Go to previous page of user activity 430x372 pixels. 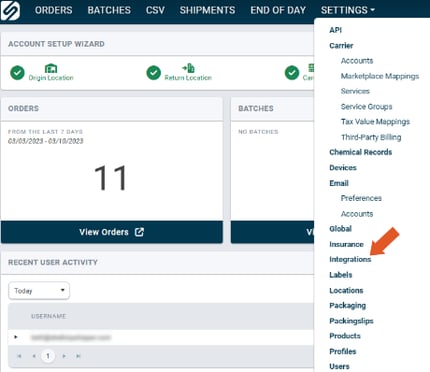coord(34,356)
